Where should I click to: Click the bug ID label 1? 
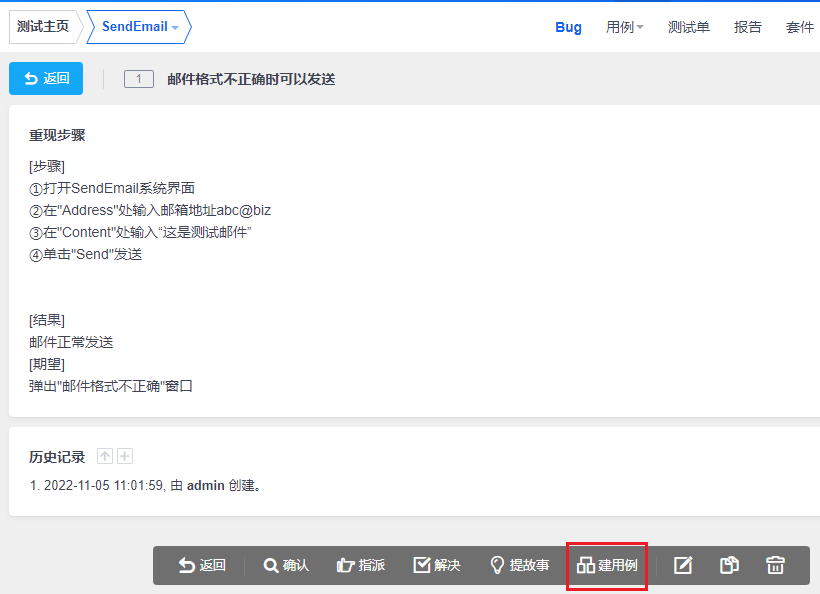(139, 79)
